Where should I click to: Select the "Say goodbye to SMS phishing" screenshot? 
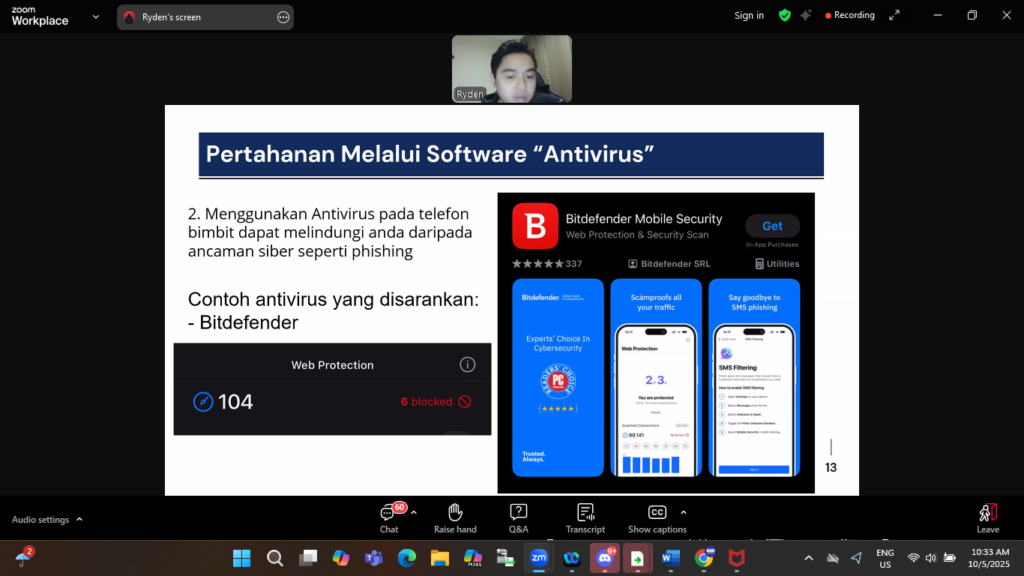754,377
